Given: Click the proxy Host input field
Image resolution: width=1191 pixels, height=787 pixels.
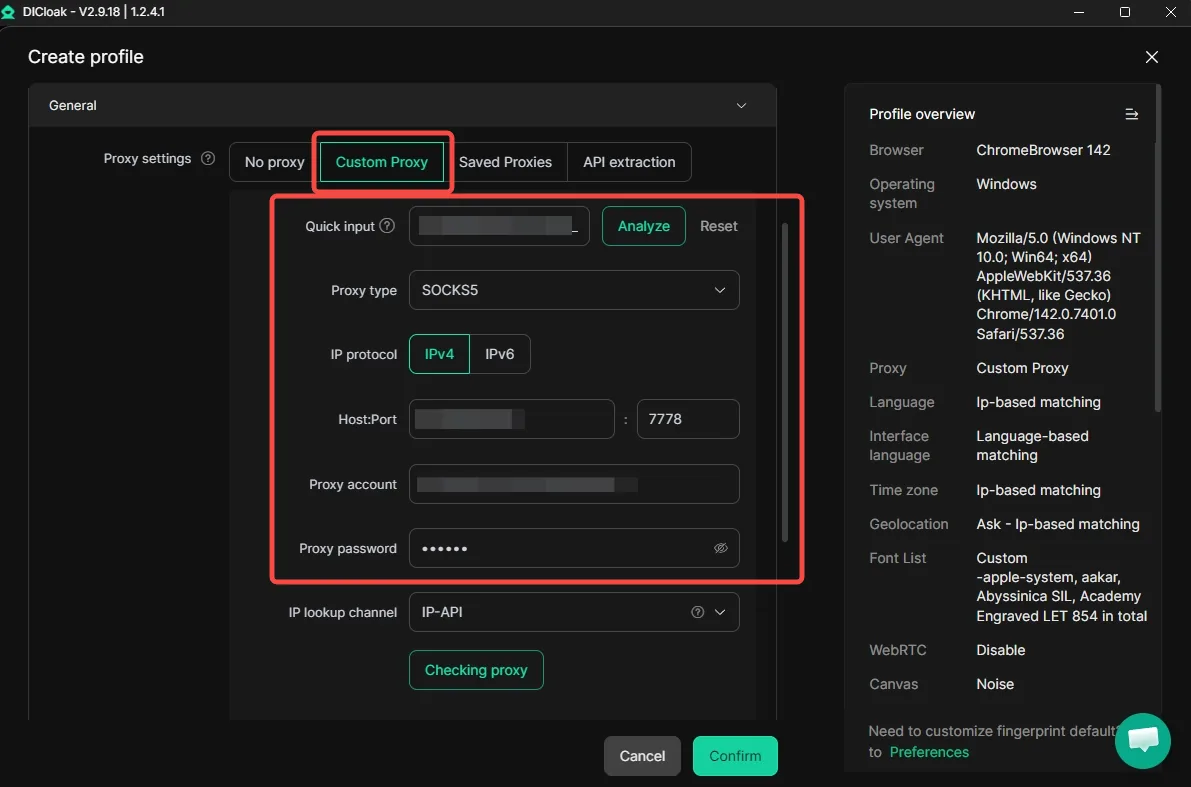Looking at the screenshot, I should pyautogui.click(x=511, y=419).
